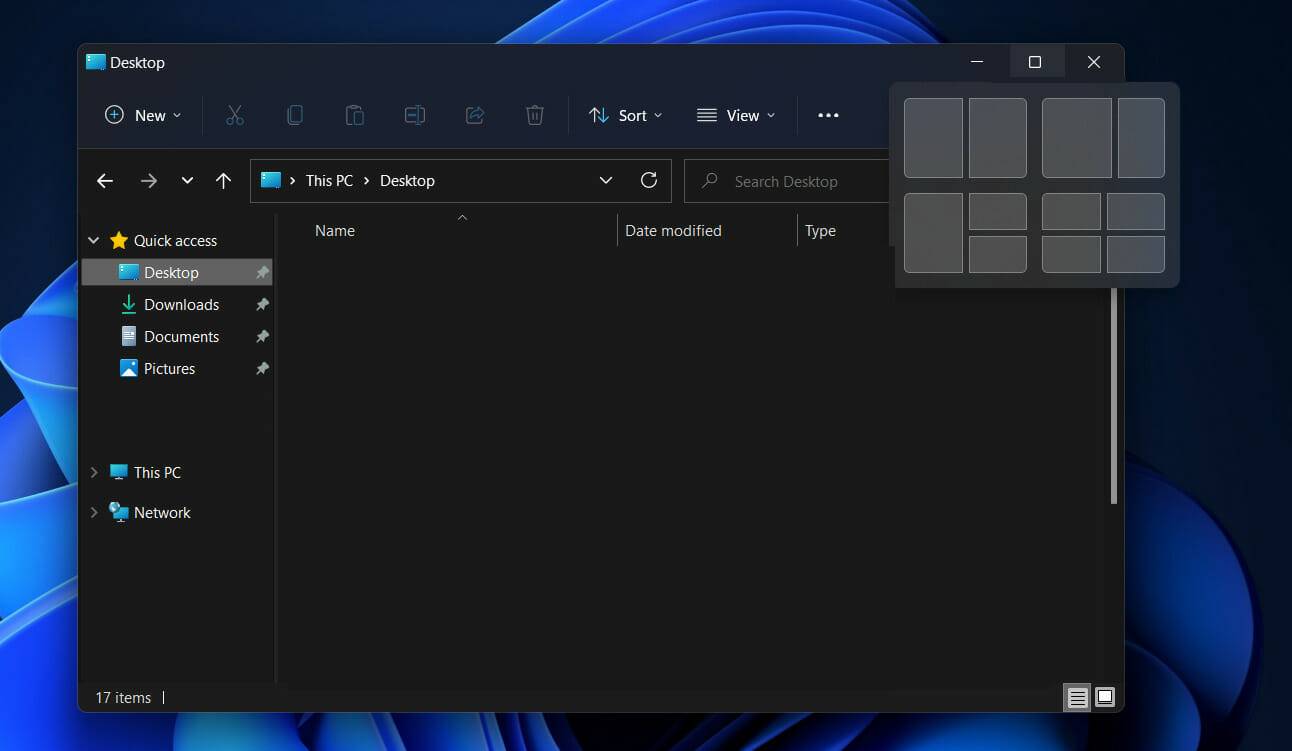
Task: Expand the This PC tree node
Action: (x=94, y=472)
